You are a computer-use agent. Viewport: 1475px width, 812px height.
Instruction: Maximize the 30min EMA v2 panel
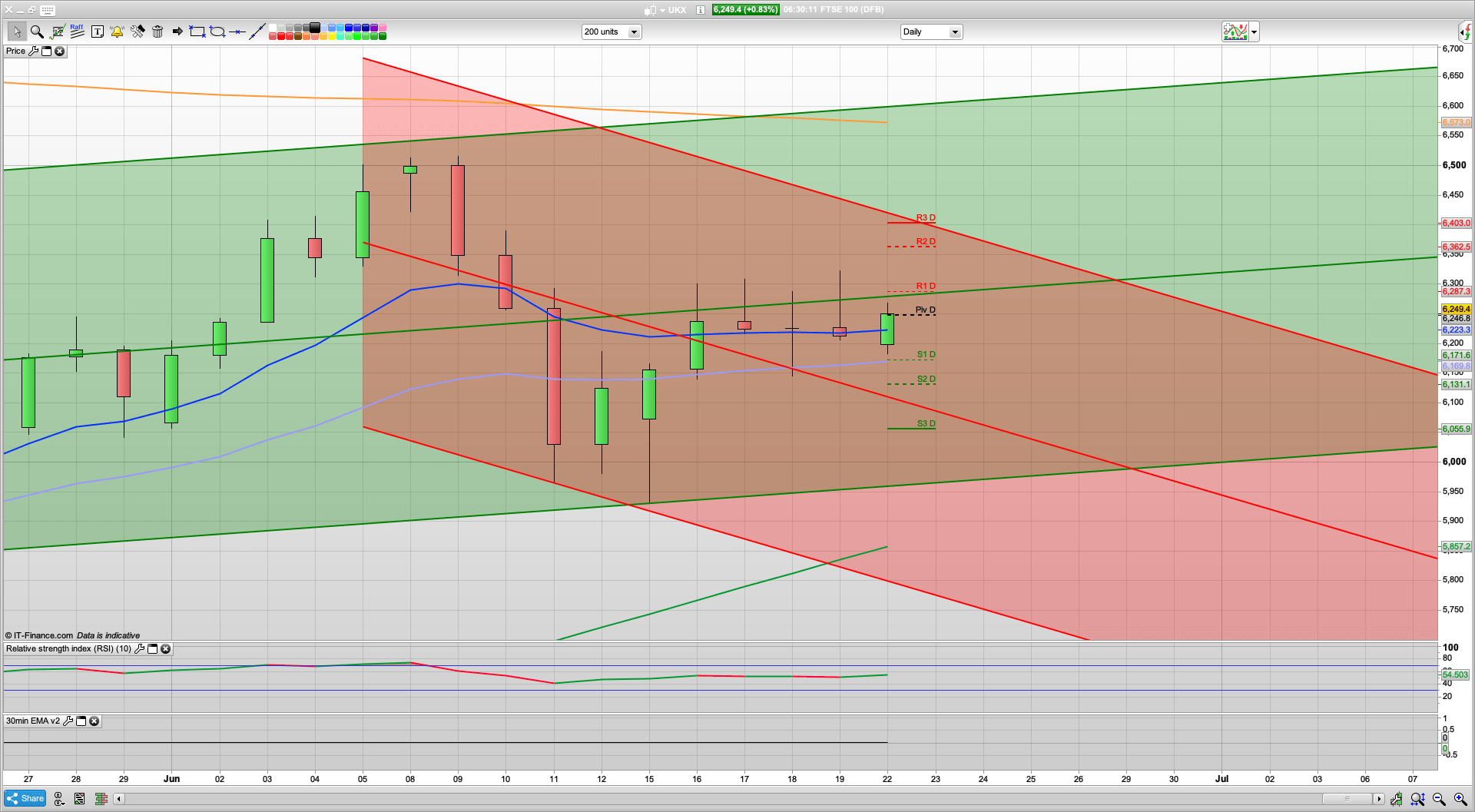coord(81,721)
